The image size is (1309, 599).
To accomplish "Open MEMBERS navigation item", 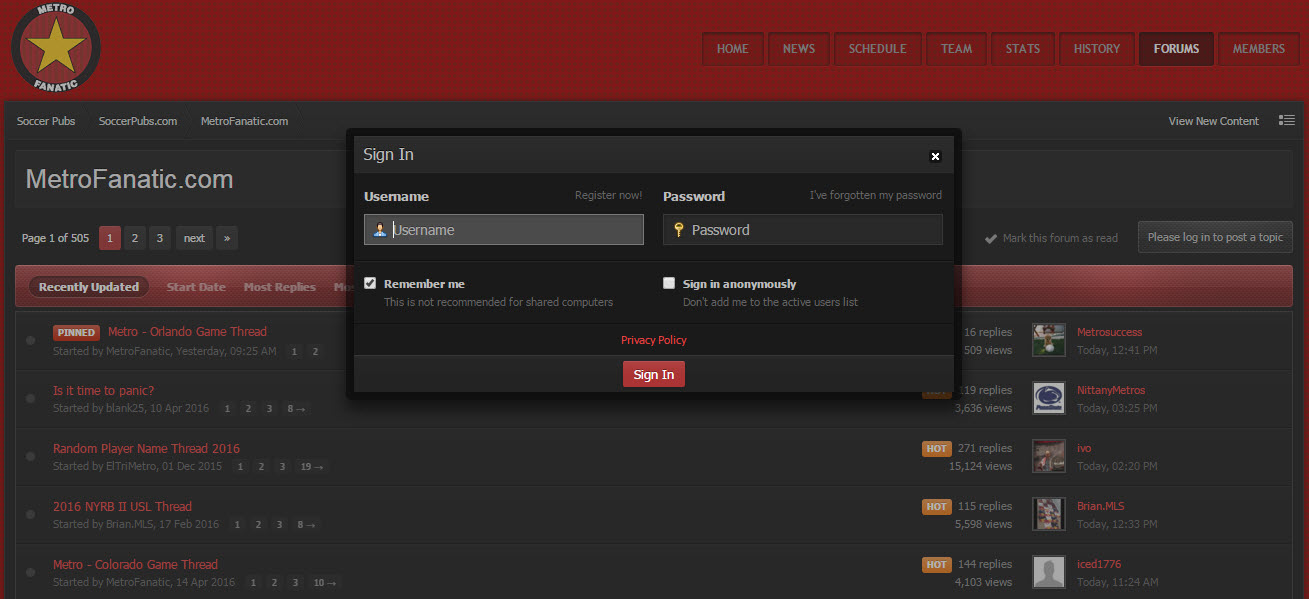I will click(1259, 48).
